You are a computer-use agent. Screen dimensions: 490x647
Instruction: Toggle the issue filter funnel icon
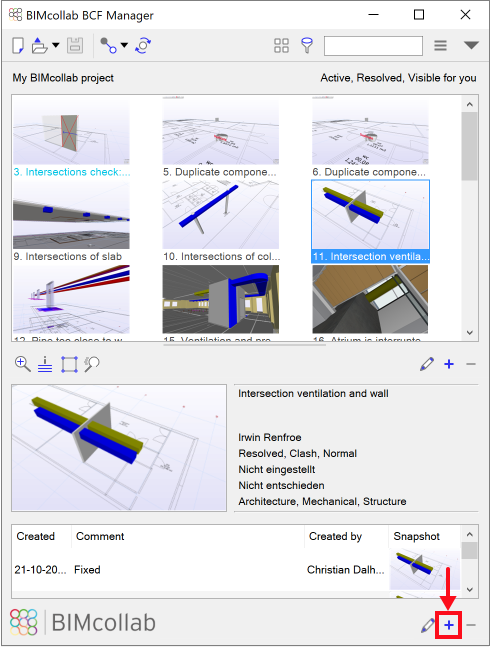click(x=307, y=45)
